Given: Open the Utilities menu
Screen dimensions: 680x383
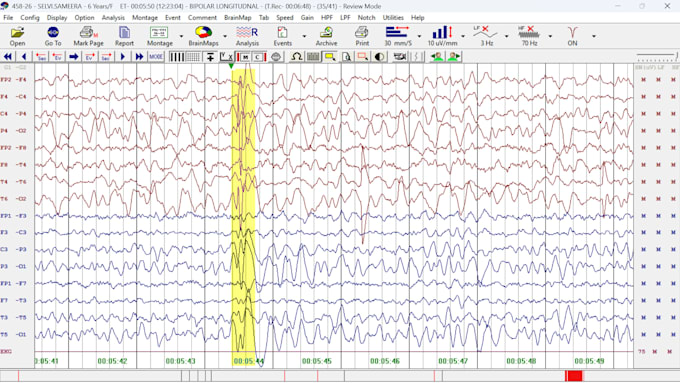Looking at the screenshot, I should 393,18.
